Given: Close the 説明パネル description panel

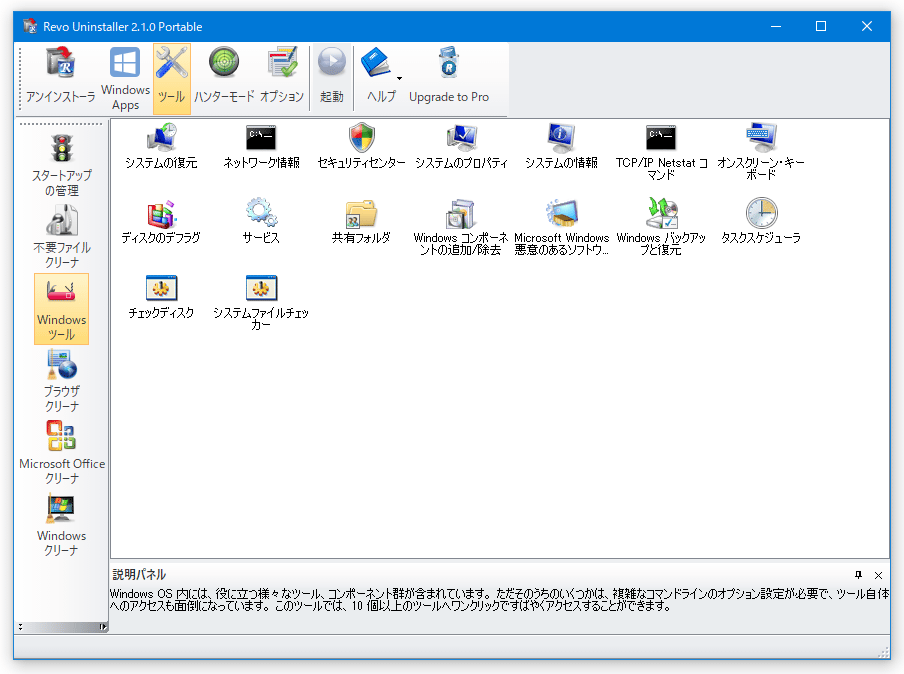Looking at the screenshot, I should [x=879, y=575].
